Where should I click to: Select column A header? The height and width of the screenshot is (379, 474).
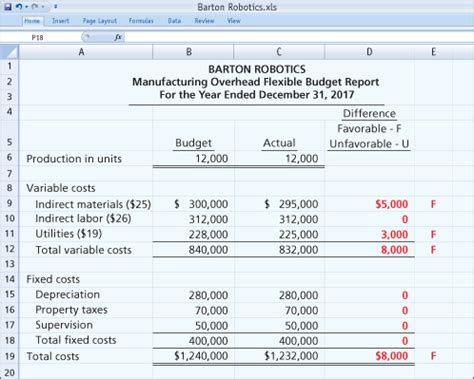coord(86,52)
